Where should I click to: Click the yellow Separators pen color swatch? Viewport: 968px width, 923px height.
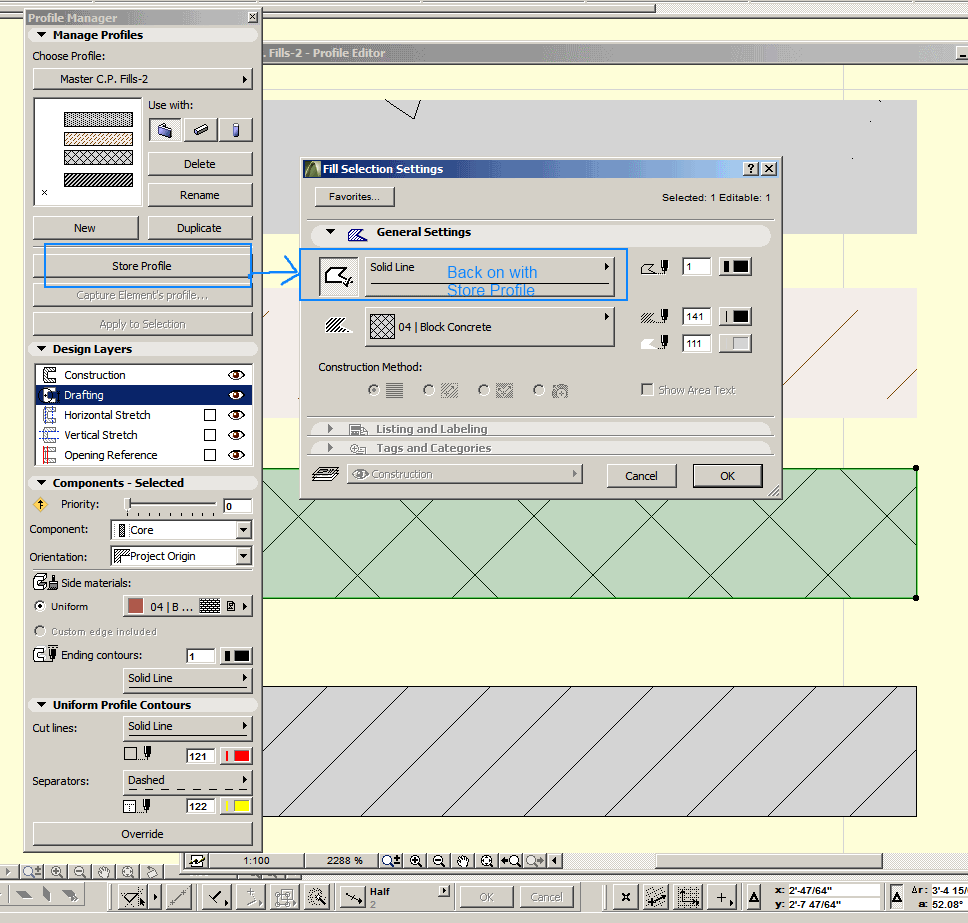pyautogui.click(x=235, y=806)
